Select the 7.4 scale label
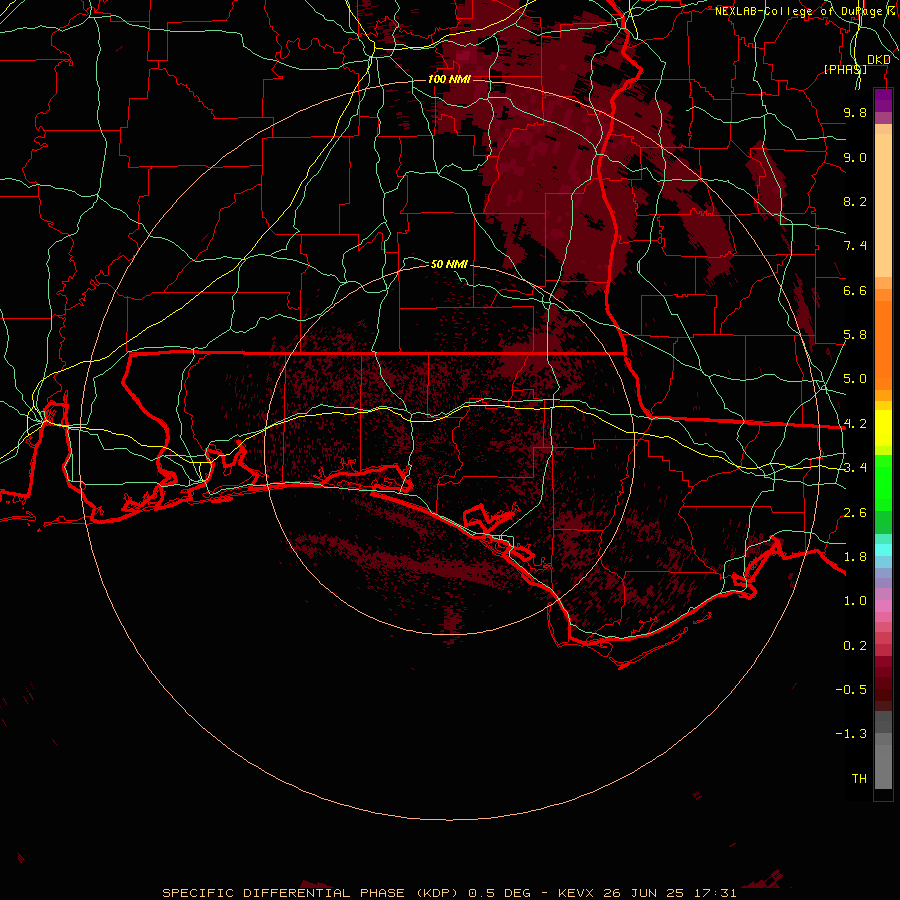Viewport: 900px width, 900px height. tap(855, 246)
